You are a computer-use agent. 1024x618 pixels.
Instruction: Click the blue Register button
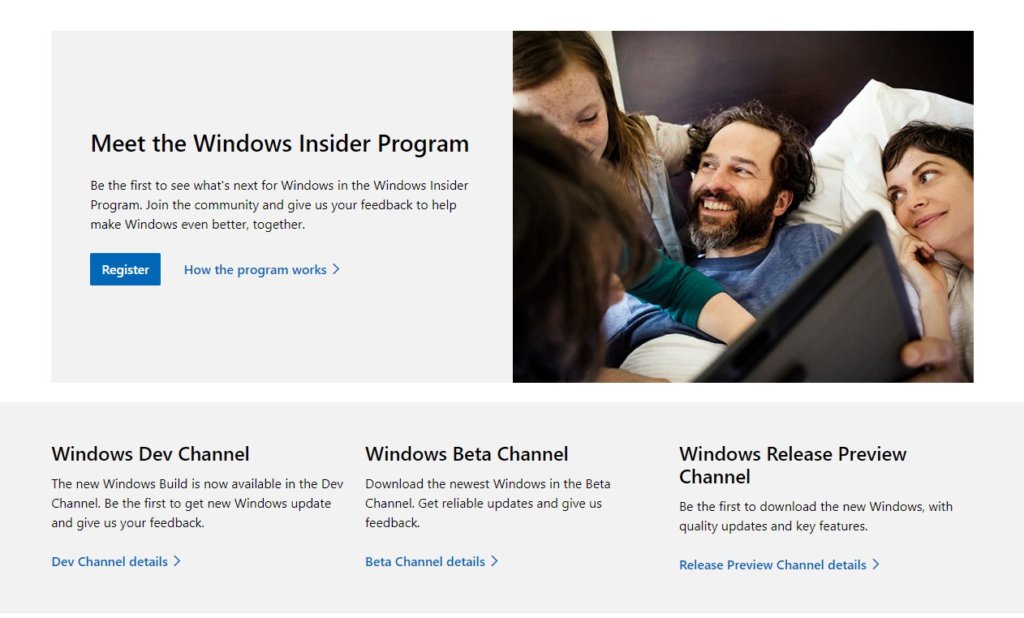click(x=125, y=269)
